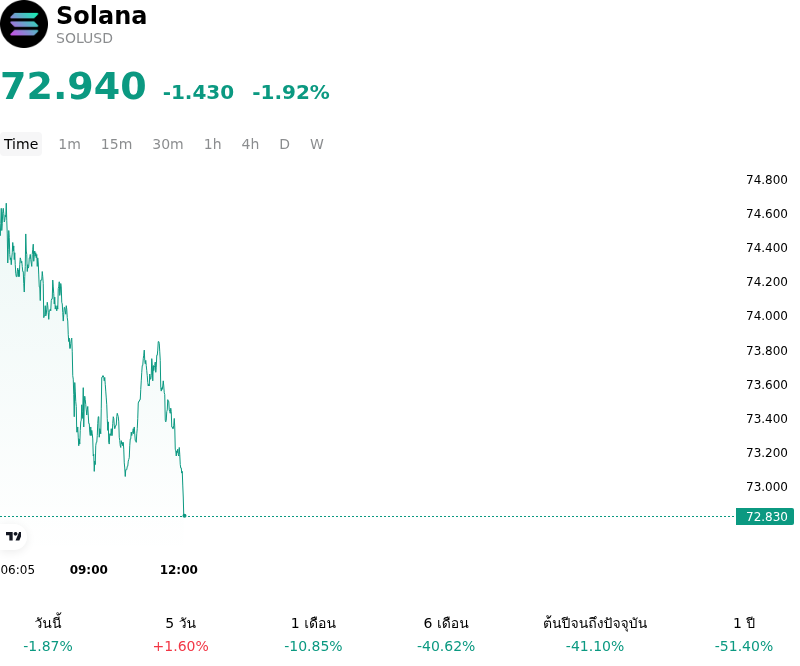This screenshot has height=666, width=800.
Task: Select the 4h chart interval
Action: coord(250,144)
